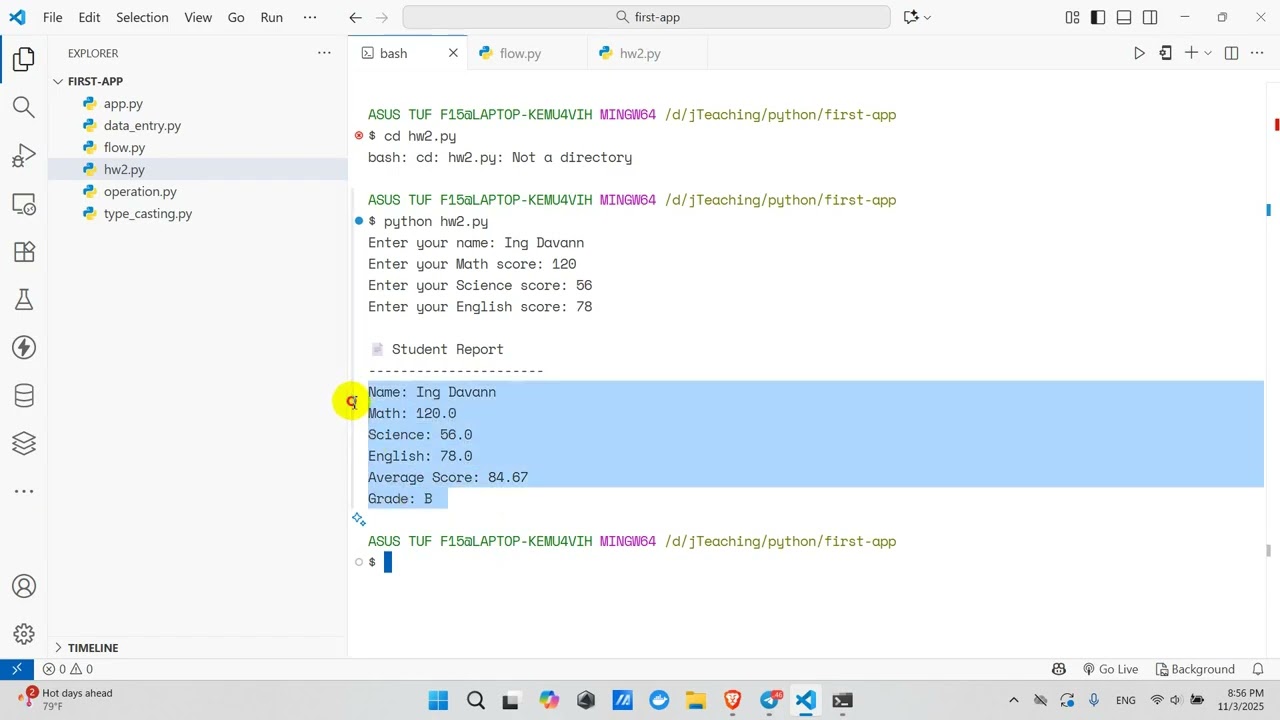Open errors and warnings count in status bar
The height and width of the screenshot is (720, 1280).
point(67,669)
